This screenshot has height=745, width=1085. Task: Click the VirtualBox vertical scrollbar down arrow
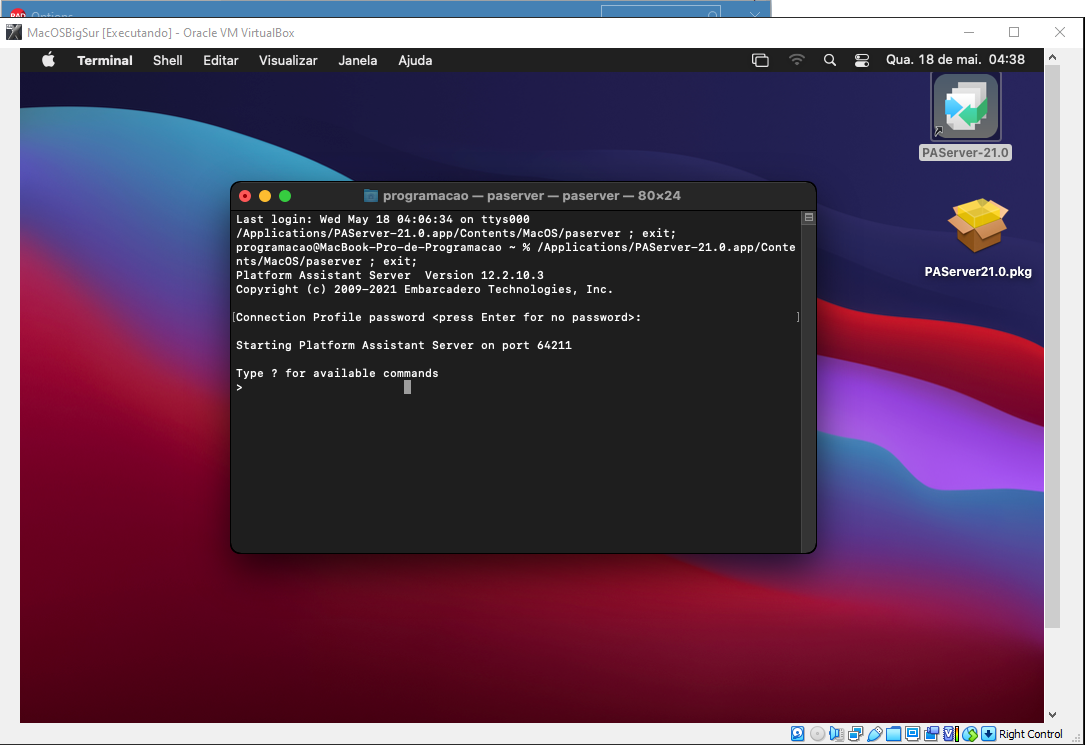tap(1052, 715)
